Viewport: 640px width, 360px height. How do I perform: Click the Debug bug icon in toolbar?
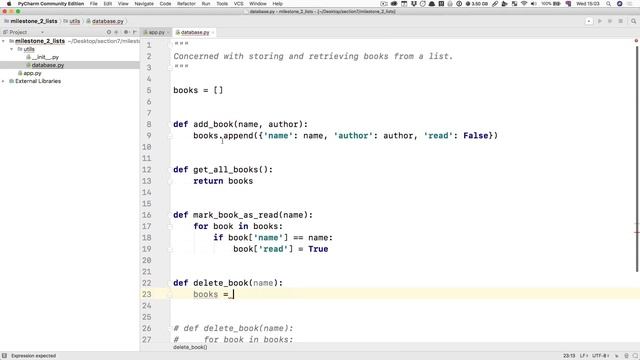click(x=610, y=21)
